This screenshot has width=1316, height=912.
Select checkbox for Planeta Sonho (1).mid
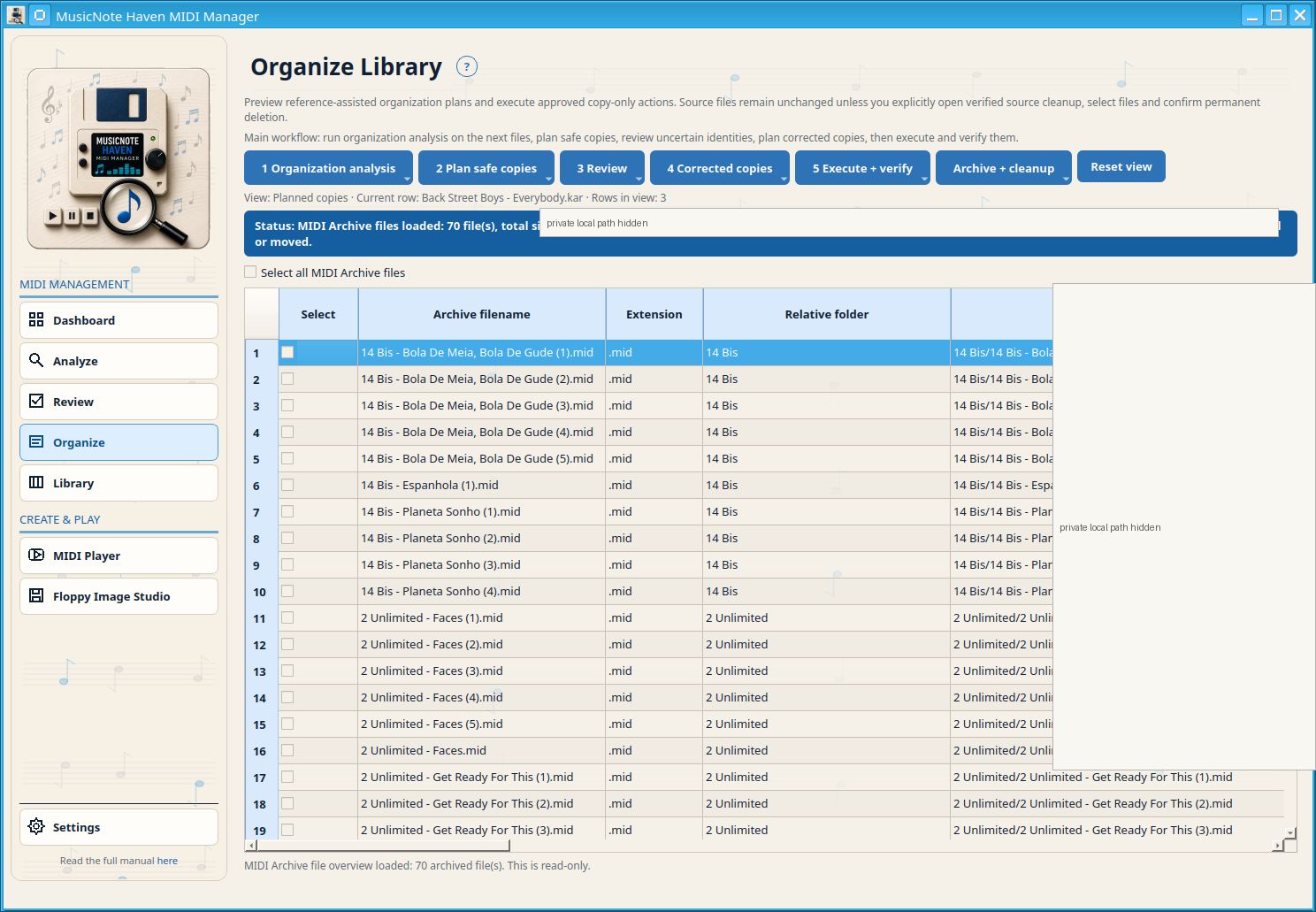click(x=287, y=511)
